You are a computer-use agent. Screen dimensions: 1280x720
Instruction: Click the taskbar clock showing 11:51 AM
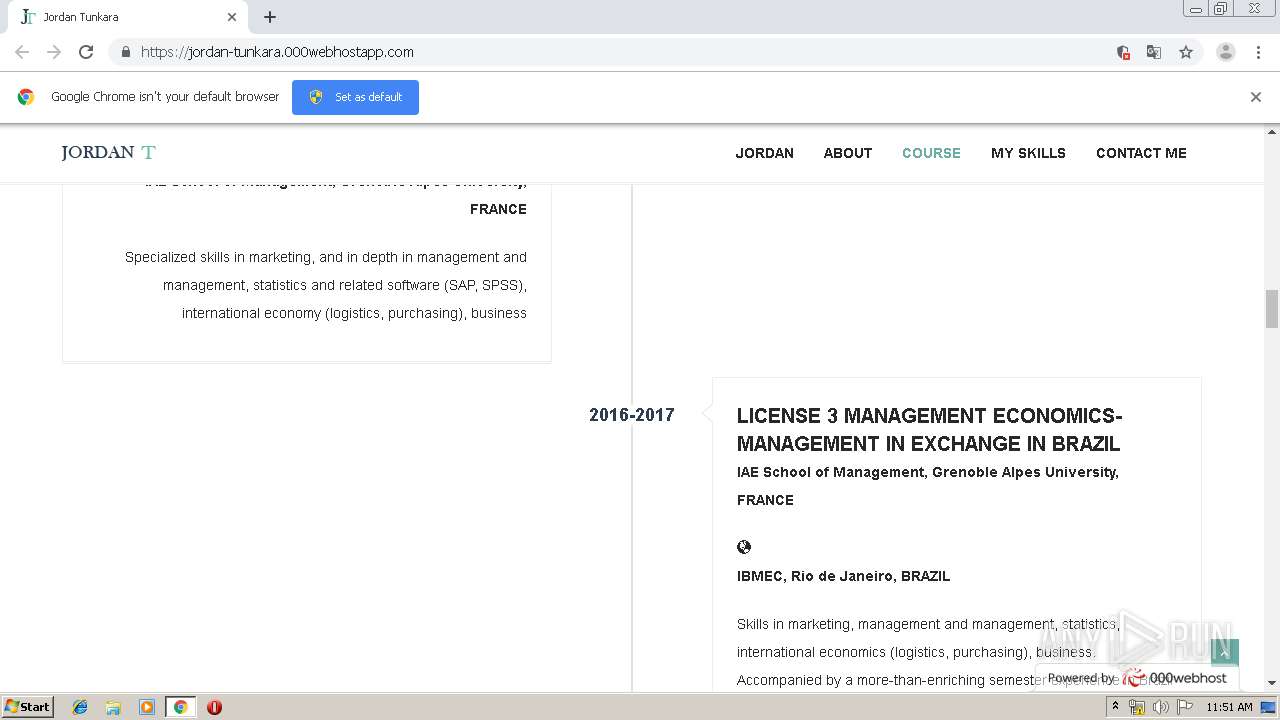tap(1229, 707)
